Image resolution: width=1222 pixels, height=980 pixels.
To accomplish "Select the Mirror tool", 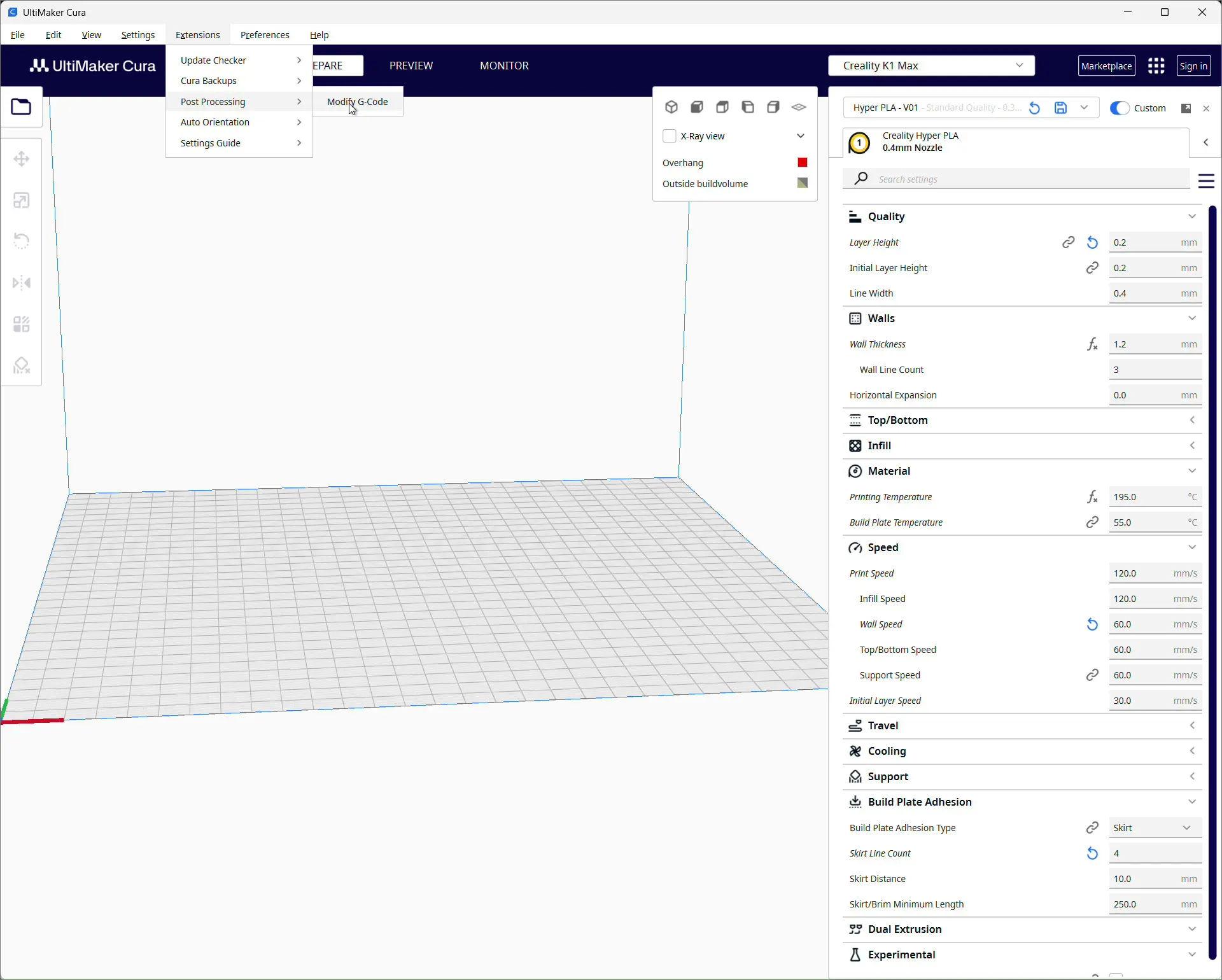I will point(21,282).
